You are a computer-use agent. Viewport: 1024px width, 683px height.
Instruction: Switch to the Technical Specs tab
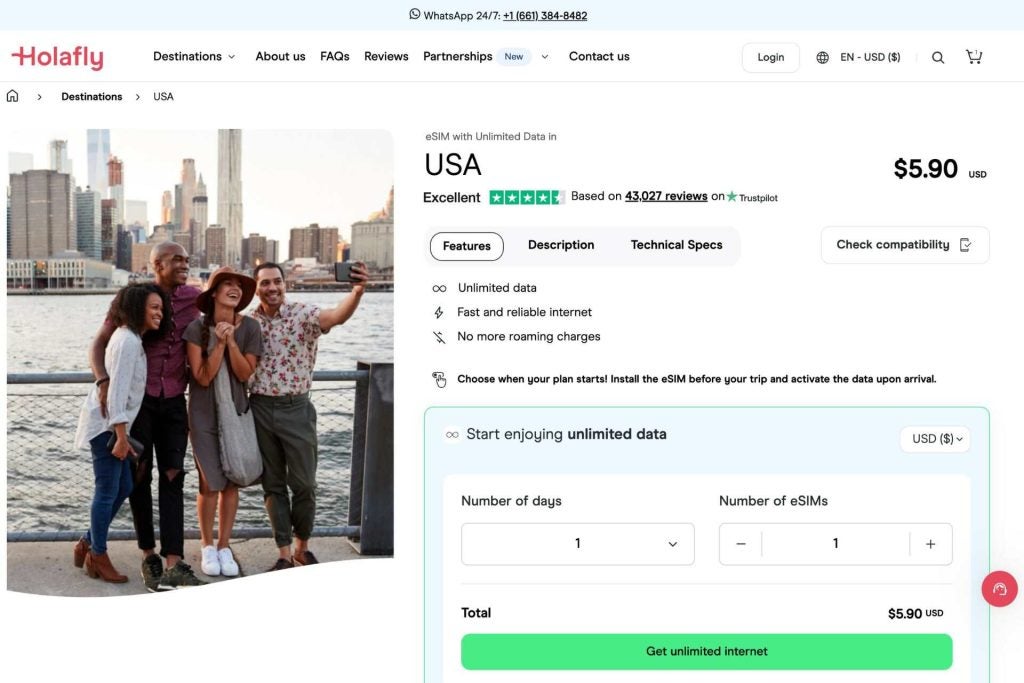point(676,245)
